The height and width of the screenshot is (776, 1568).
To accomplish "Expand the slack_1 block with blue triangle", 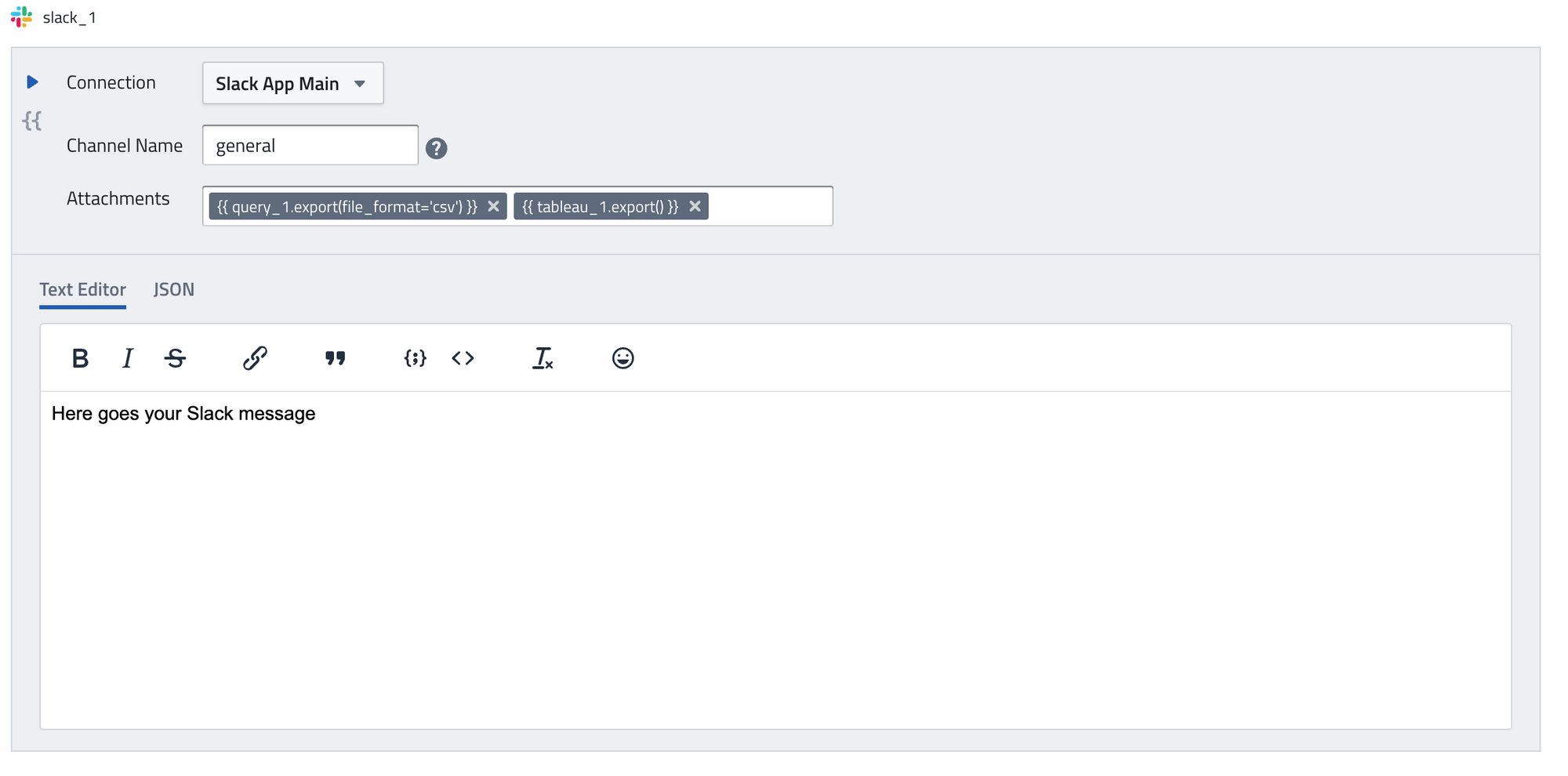I will 32,82.
